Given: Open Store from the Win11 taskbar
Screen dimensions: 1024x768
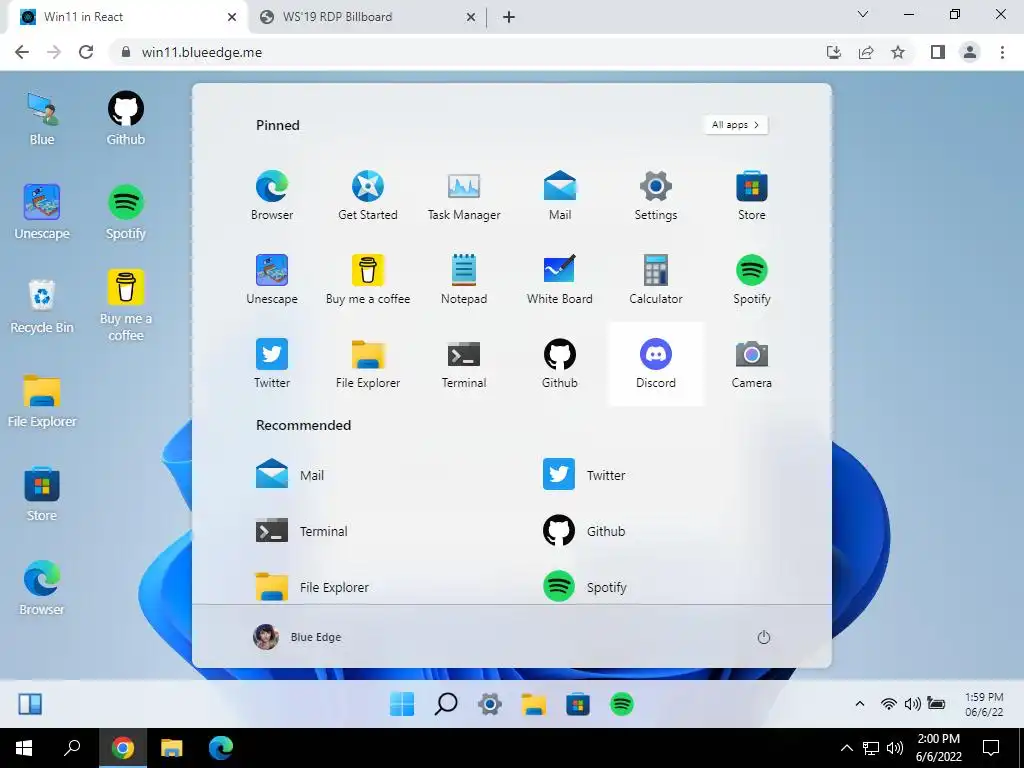Looking at the screenshot, I should point(578,704).
